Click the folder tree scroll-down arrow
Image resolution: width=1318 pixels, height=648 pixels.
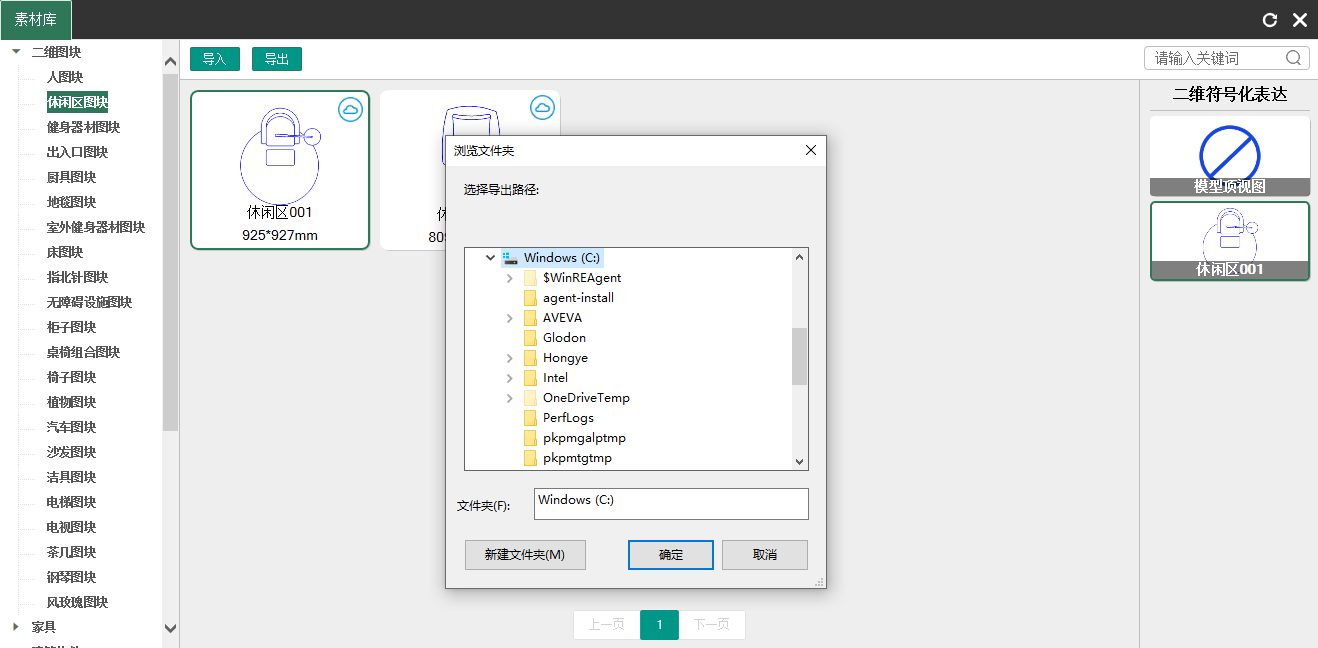pos(799,461)
